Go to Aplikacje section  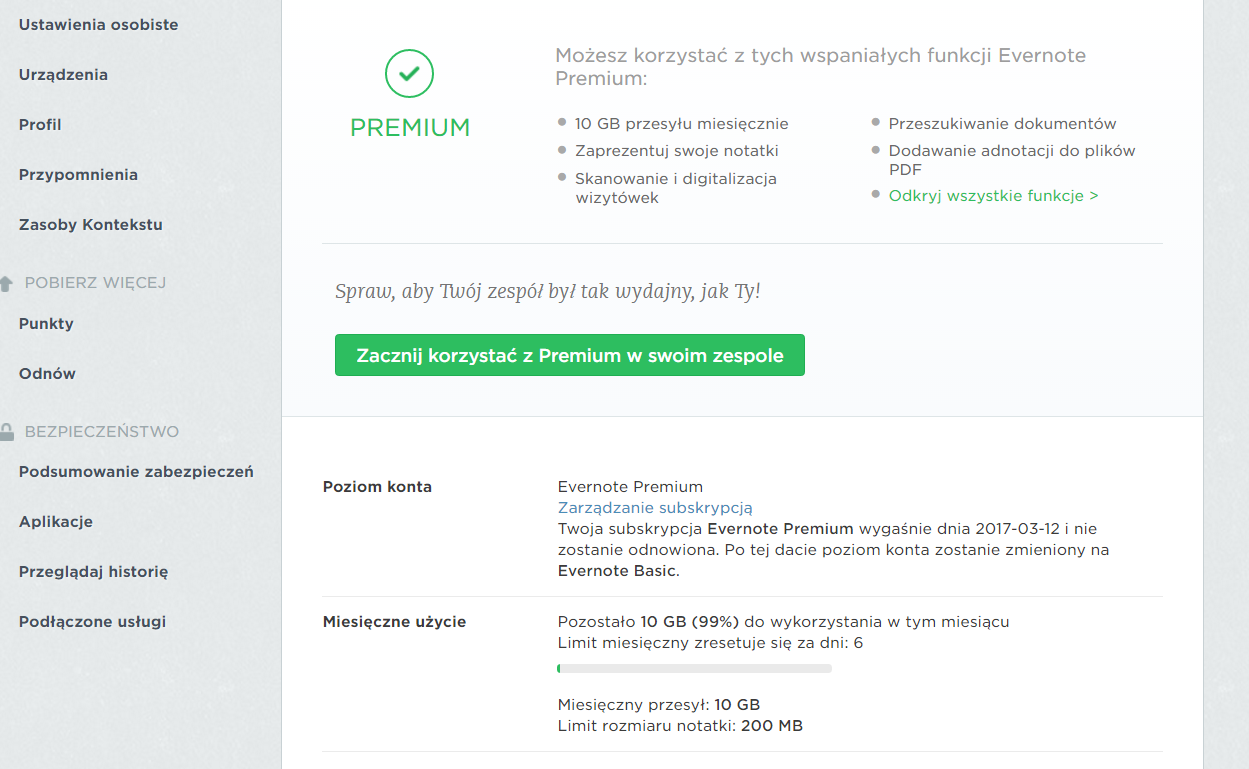tap(56, 522)
